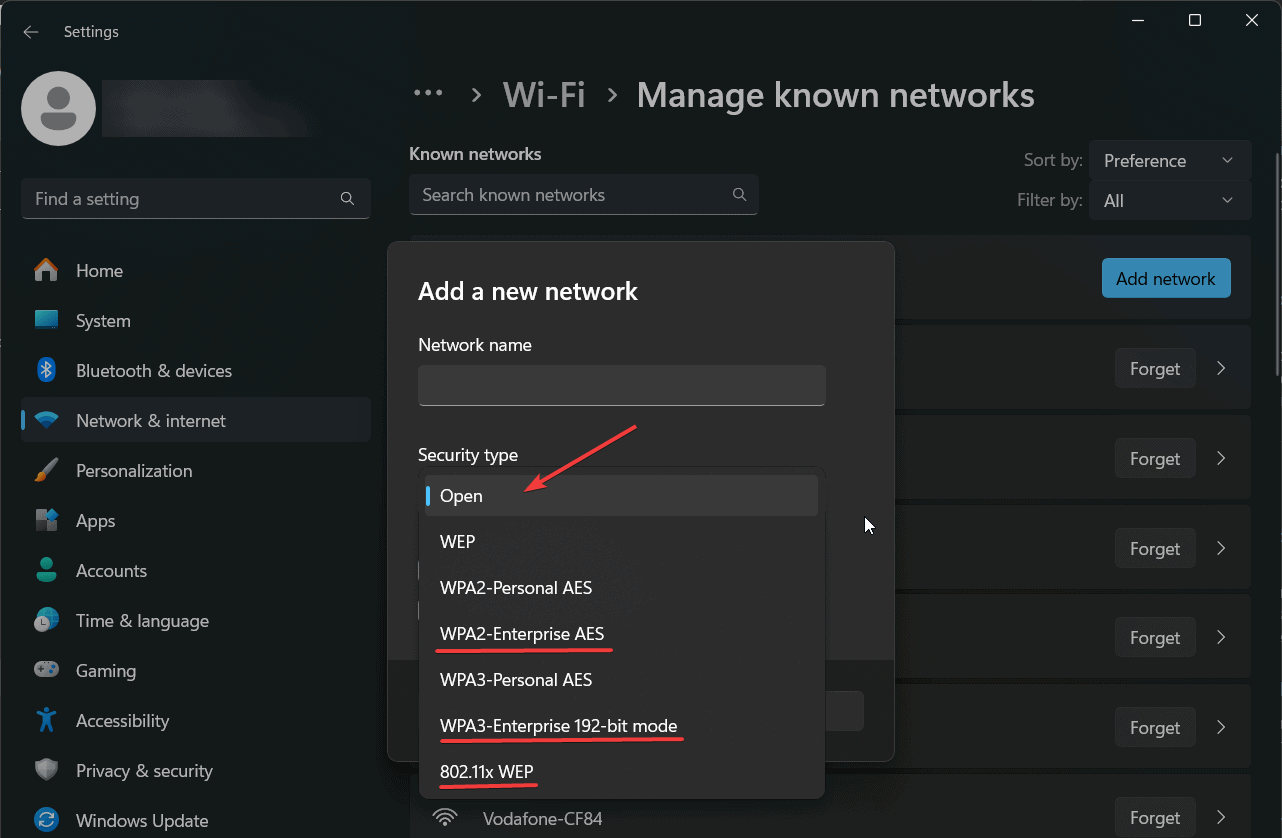Click the Accessibility person icon
This screenshot has height=838, width=1282.
46,720
